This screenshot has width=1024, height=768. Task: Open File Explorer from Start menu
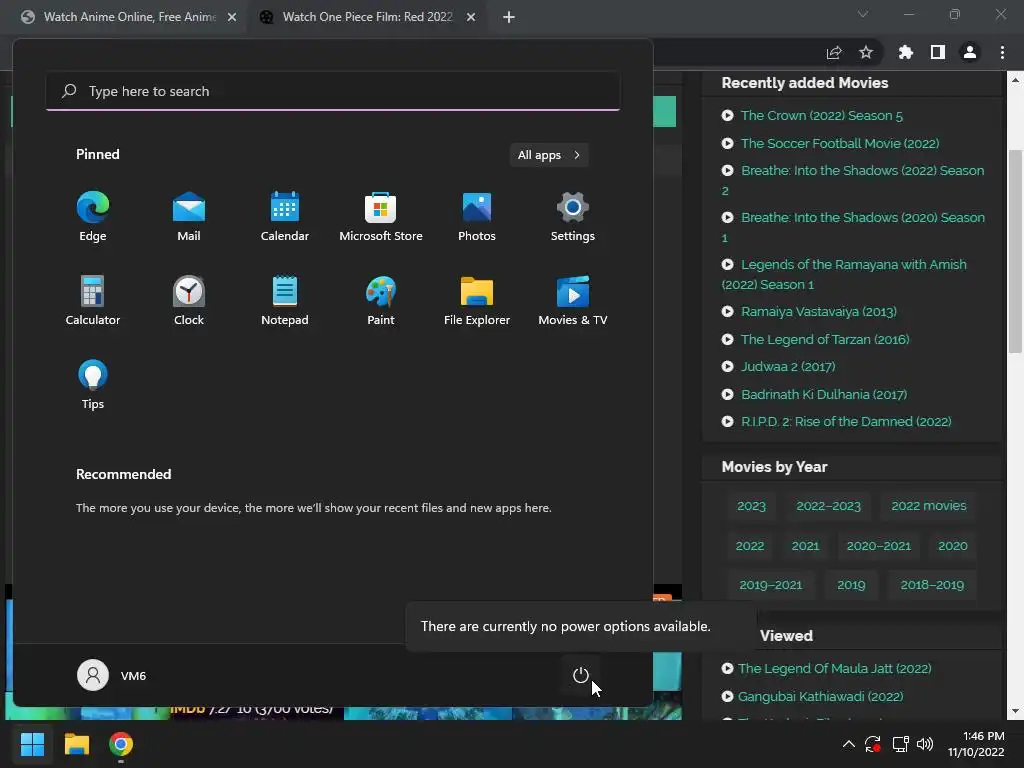point(477,300)
